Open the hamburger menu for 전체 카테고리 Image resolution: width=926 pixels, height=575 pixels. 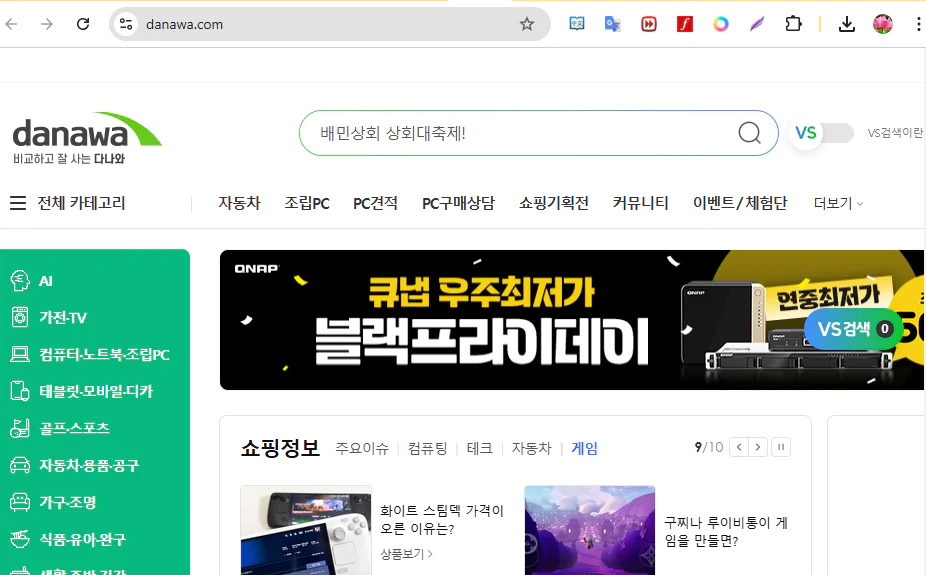click(18, 203)
